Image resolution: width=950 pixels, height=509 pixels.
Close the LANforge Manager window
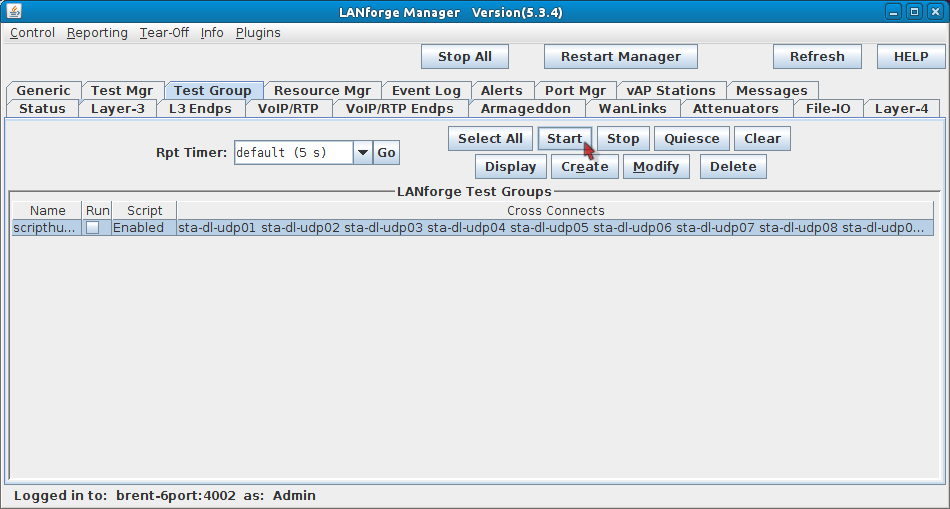935,12
